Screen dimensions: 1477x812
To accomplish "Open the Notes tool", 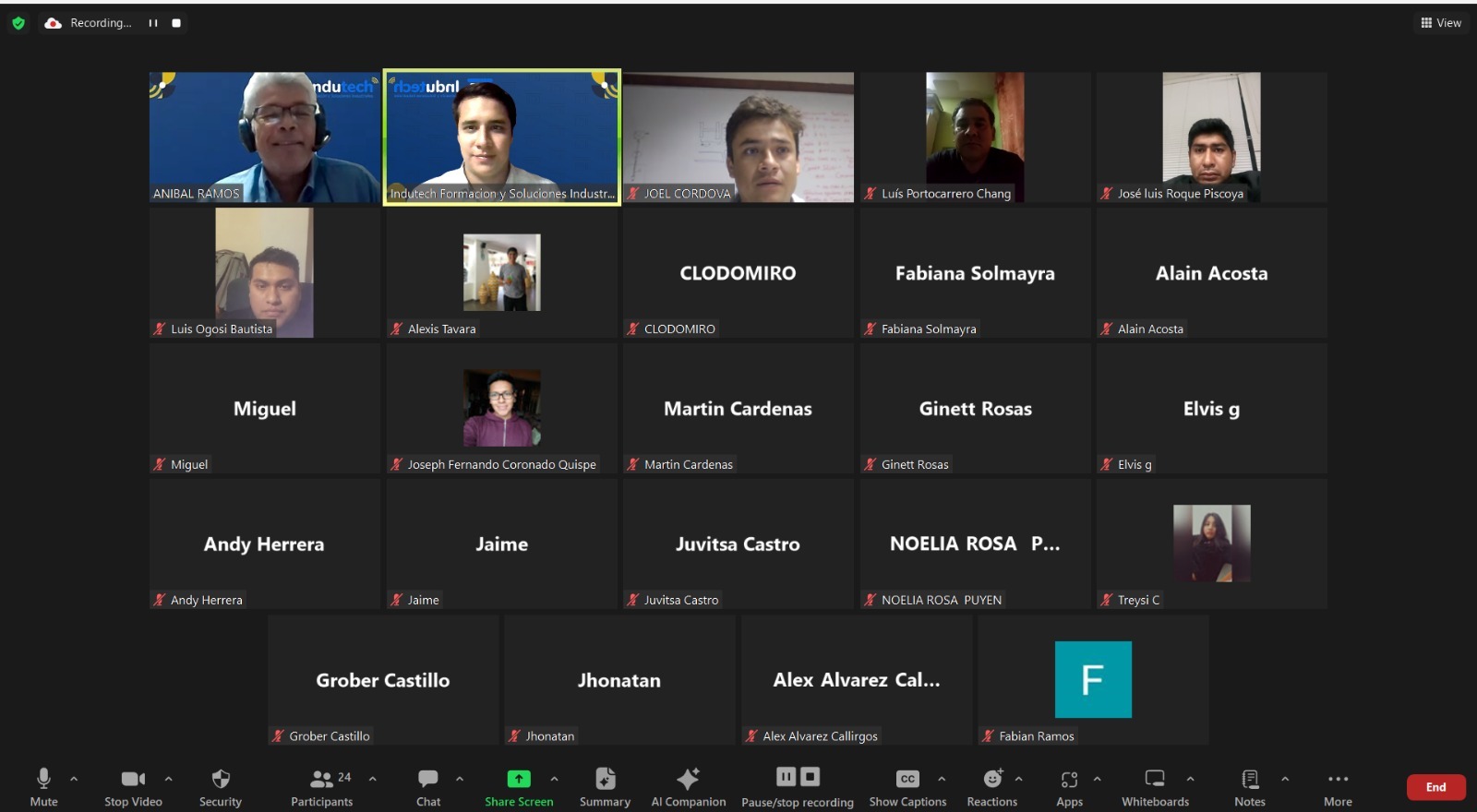I will (1250, 786).
